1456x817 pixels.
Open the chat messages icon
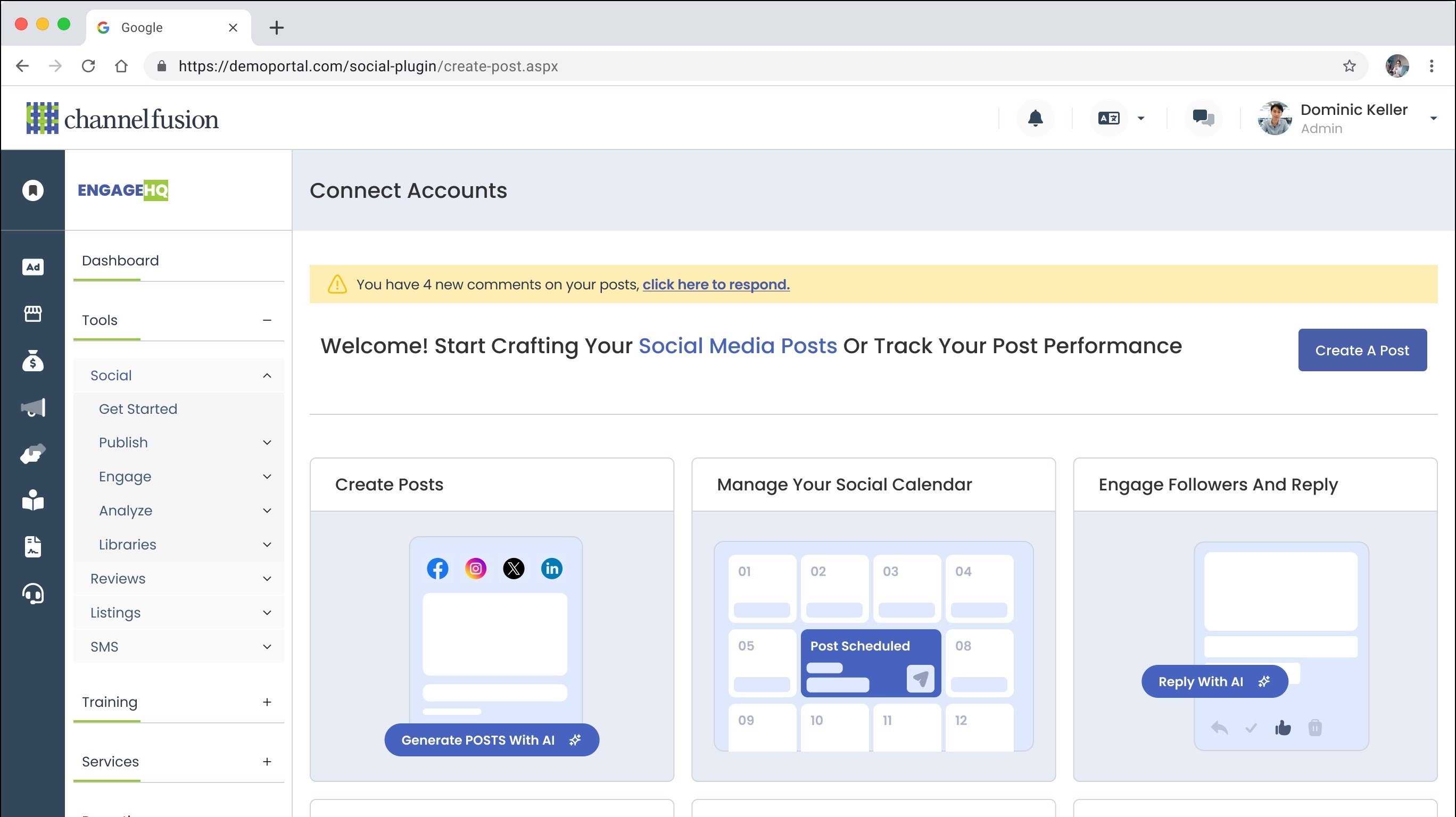pyautogui.click(x=1203, y=118)
